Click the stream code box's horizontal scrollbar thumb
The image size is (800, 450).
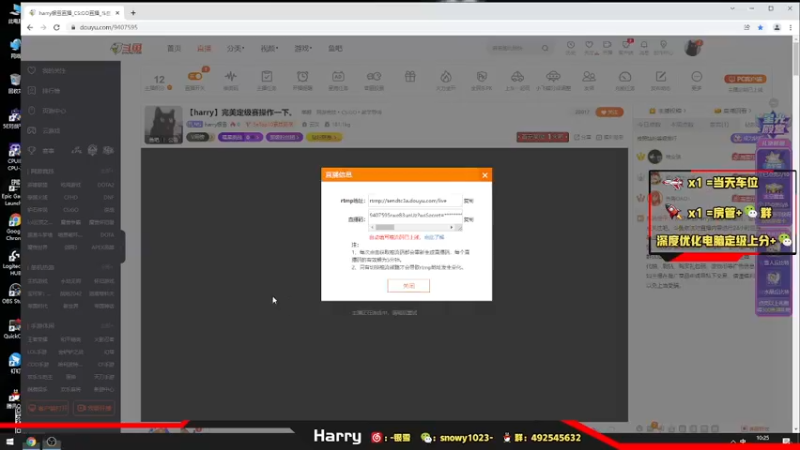(385, 227)
